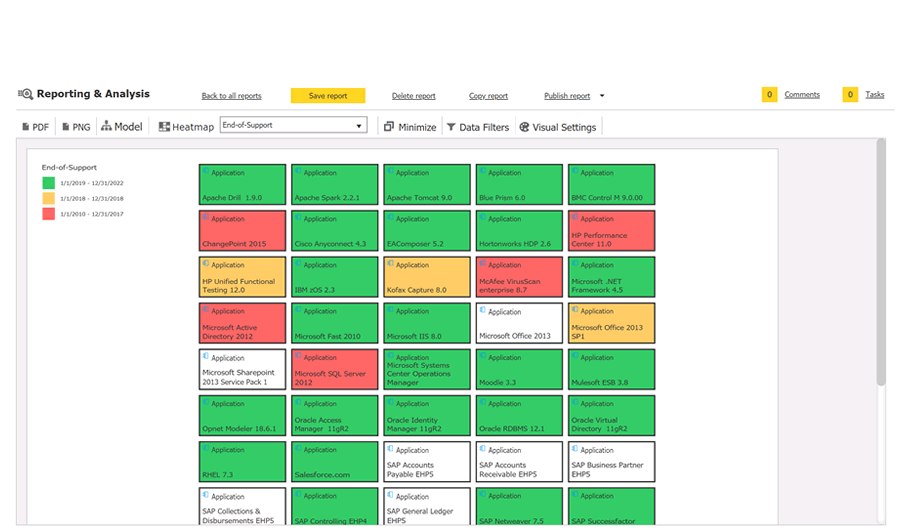This screenshot has height=528, width=900.
Task: Click the PNG export icon
Action: tap(66, 127)
